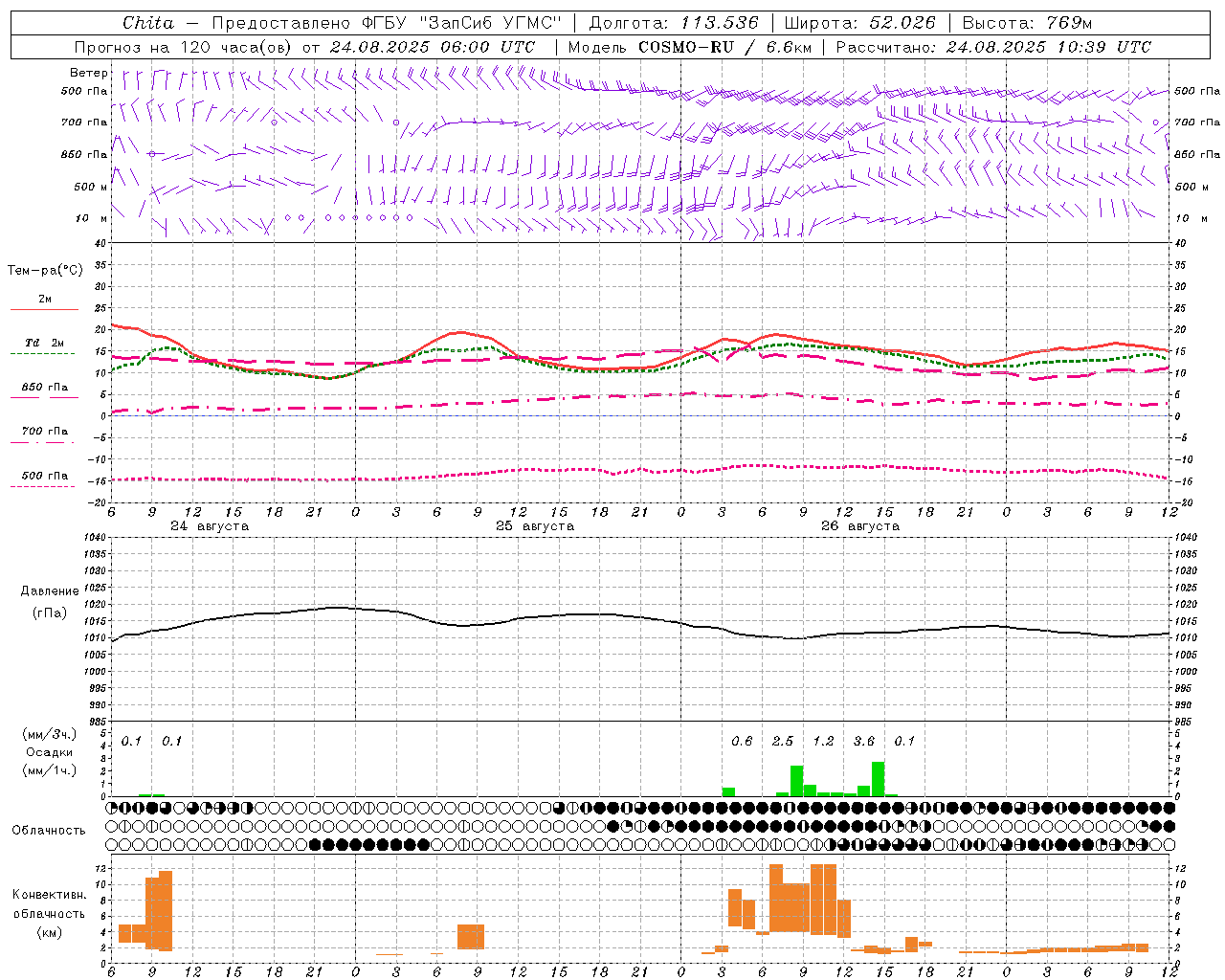Click the "25 августа" date label
The image size is (1225, 980).
(x=535, y=526)
